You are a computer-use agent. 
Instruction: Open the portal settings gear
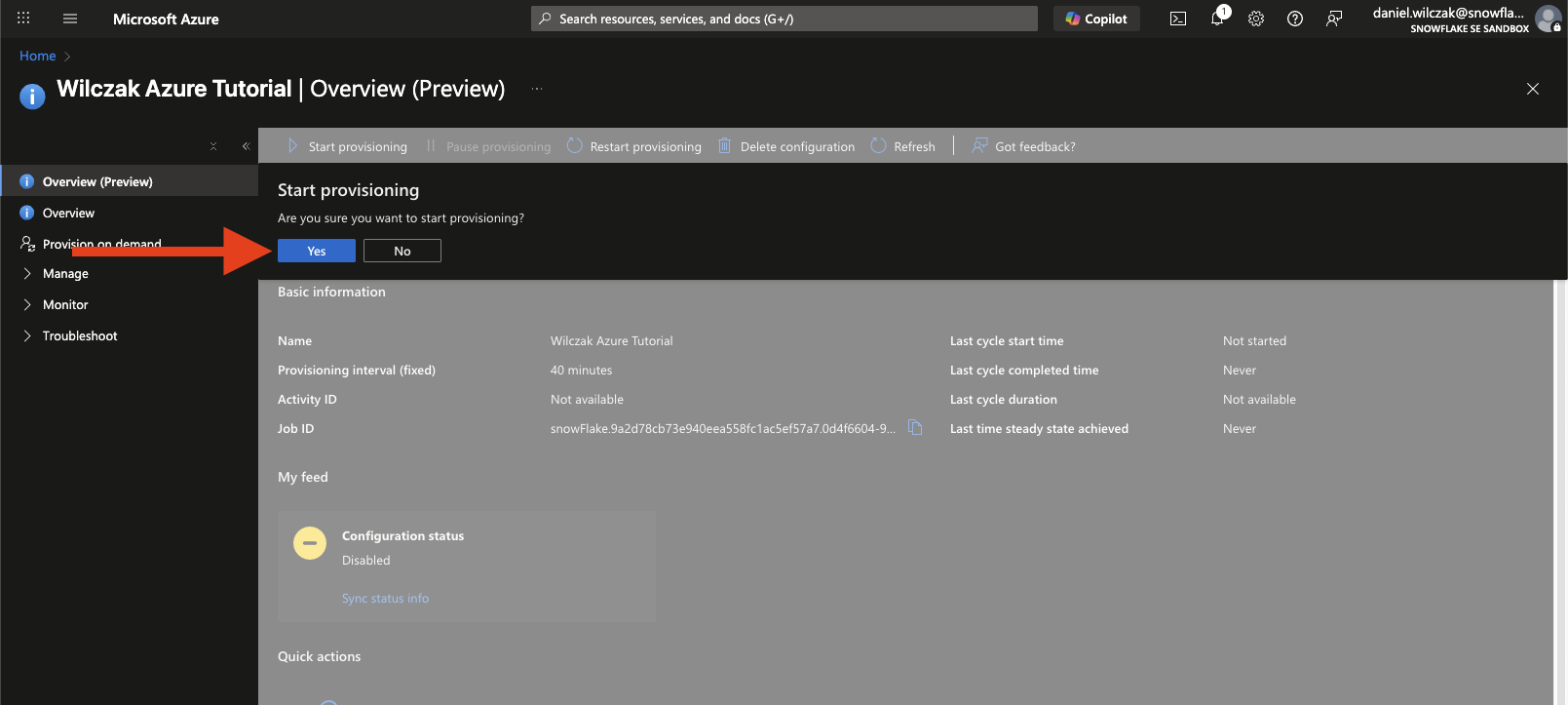pos(1256,19)
